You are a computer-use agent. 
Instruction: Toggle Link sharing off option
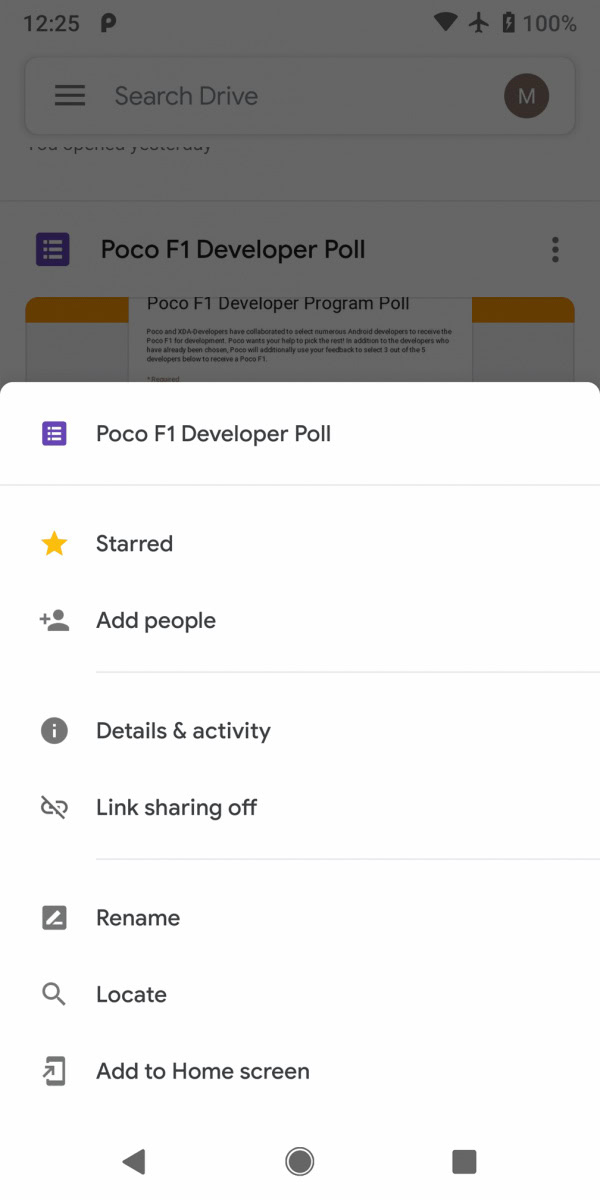click(176, 808)
